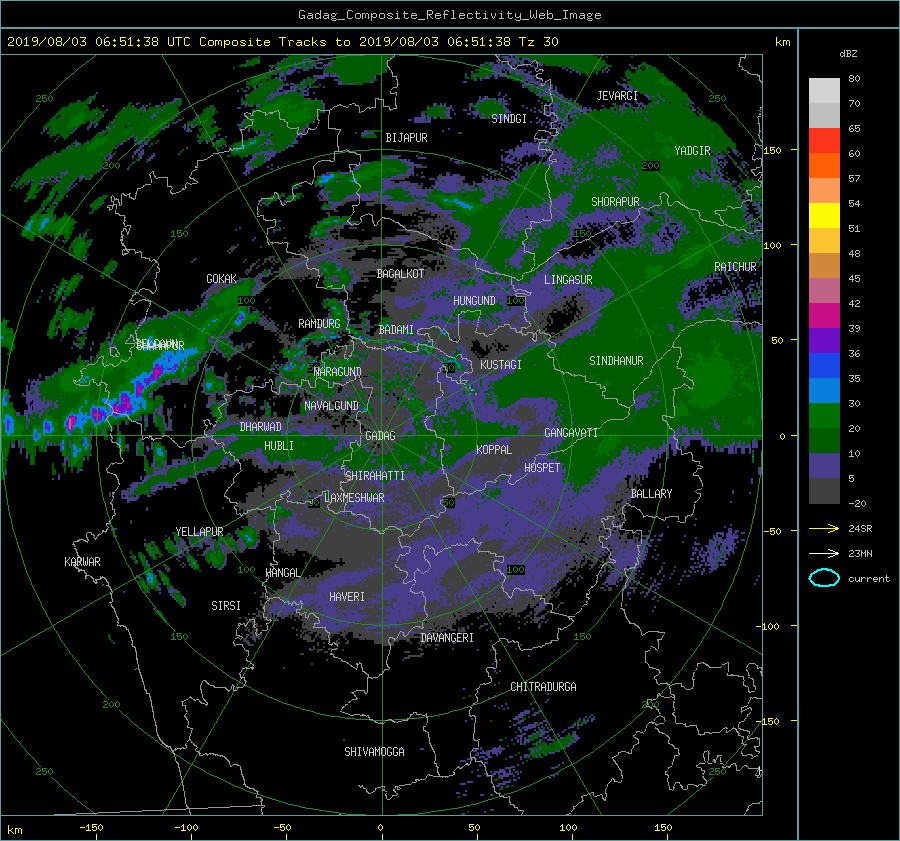Viewport: 900px width, 841px height.
Task: Click the HUBLI city label
Action: 278,445
